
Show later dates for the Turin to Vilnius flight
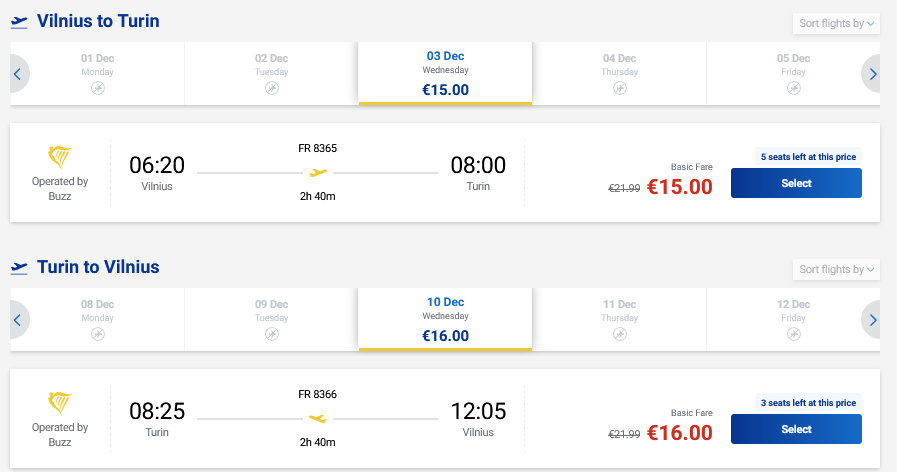tap(873, 320)
